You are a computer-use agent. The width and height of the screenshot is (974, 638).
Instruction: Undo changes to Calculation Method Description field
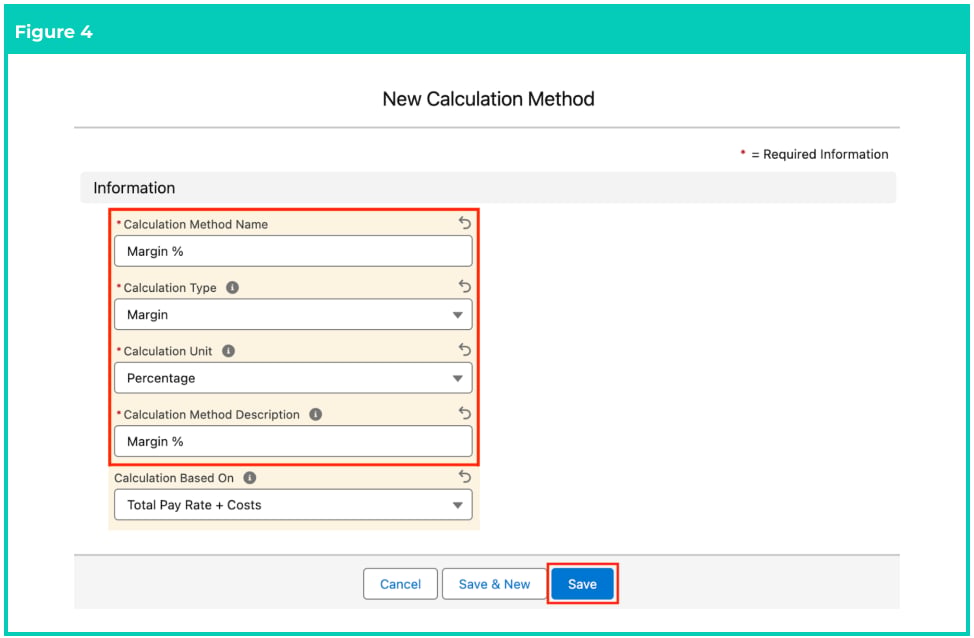tap(465, 412)
